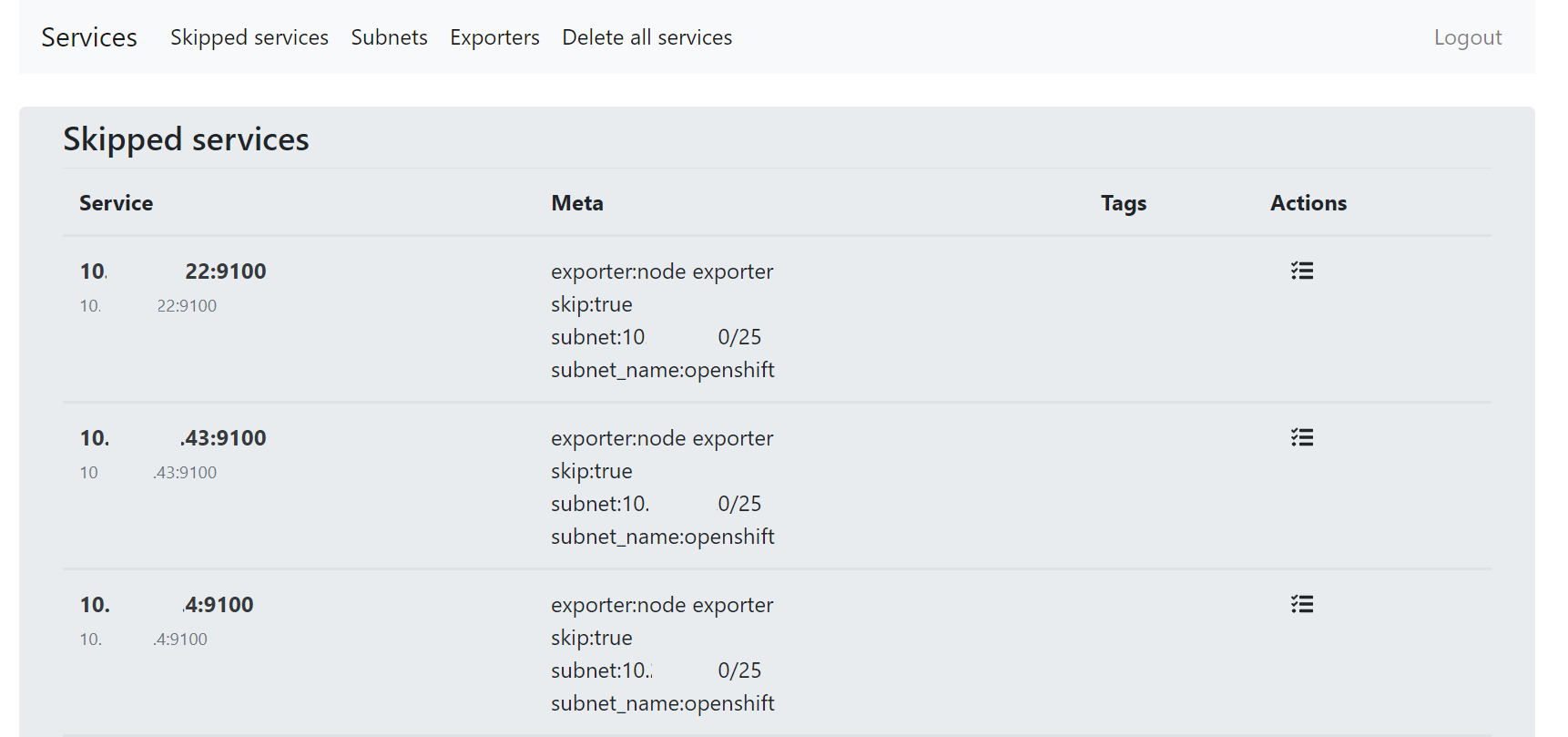The width and height of the screenshot is (1568, 737).
Task: Click exporter:node exporter in the .4:9100 row
Action: point(662,605)
